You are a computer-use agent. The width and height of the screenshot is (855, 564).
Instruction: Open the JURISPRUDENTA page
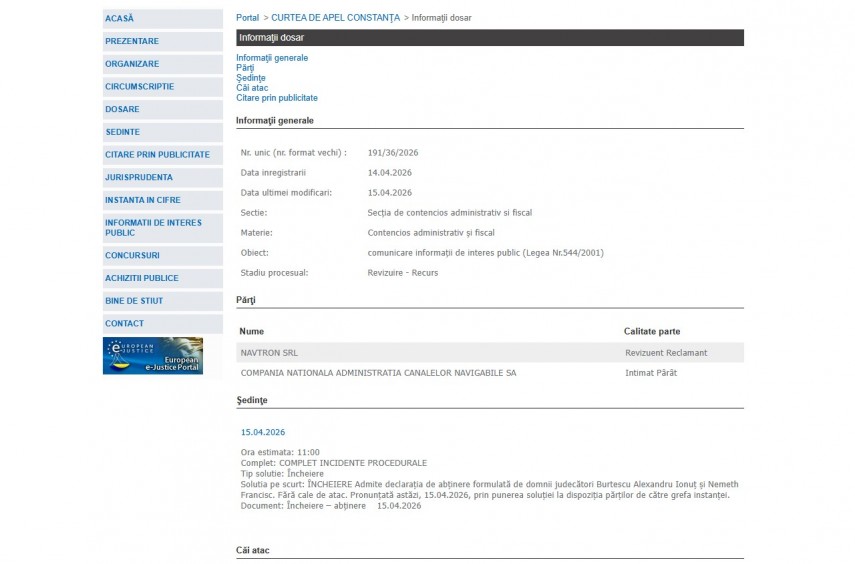pos(138,177)
